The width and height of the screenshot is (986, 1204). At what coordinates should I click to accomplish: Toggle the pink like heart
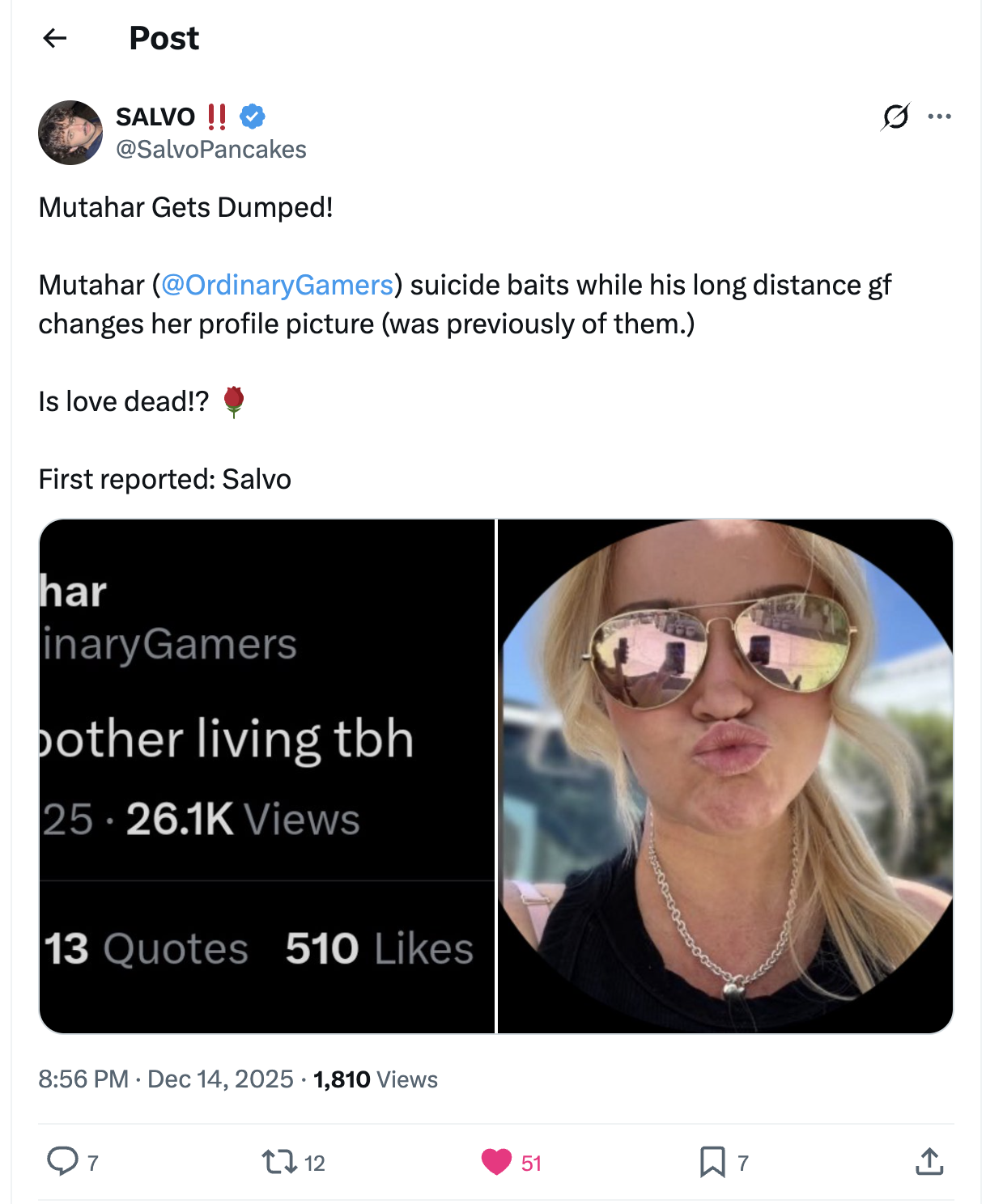(x=496, y=1162)
